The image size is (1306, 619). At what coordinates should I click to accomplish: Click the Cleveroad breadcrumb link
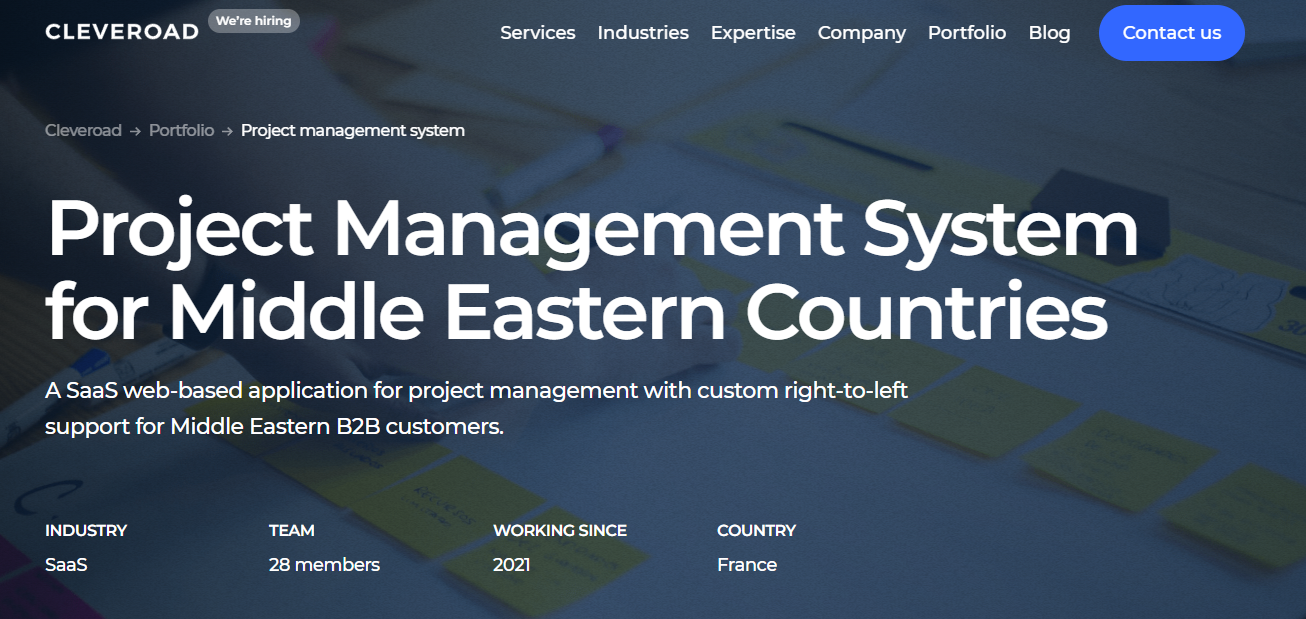(x=83, y=130)
